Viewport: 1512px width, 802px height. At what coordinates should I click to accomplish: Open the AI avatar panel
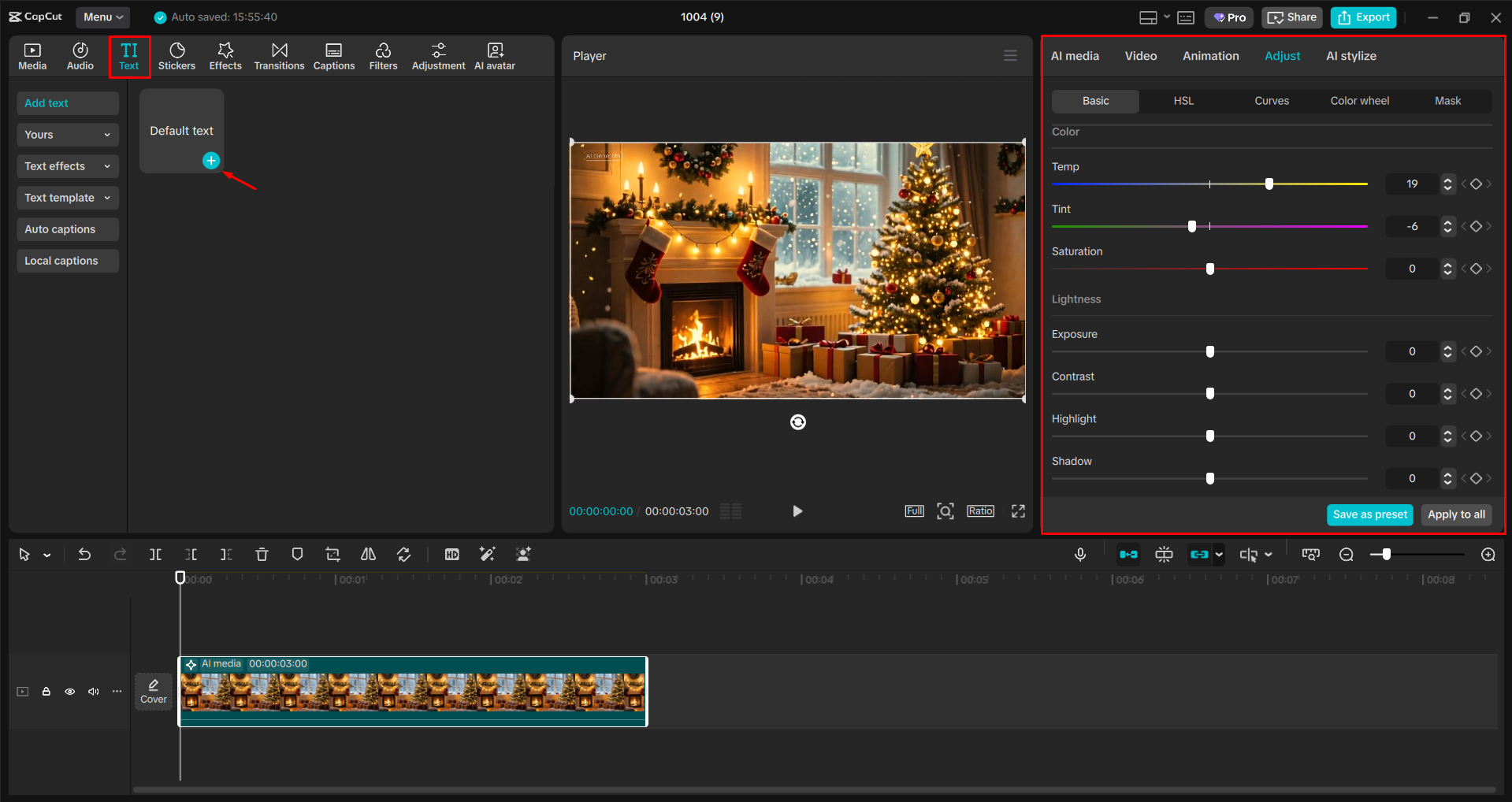click(x=494, y=55)
